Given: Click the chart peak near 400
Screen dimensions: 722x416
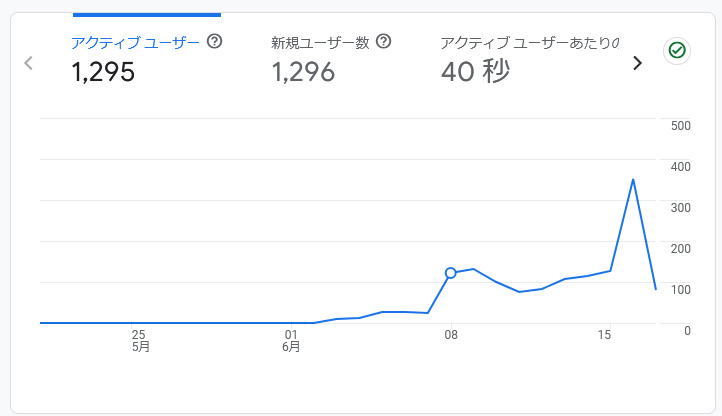Looking at the screenshot, I should point(633,180).
